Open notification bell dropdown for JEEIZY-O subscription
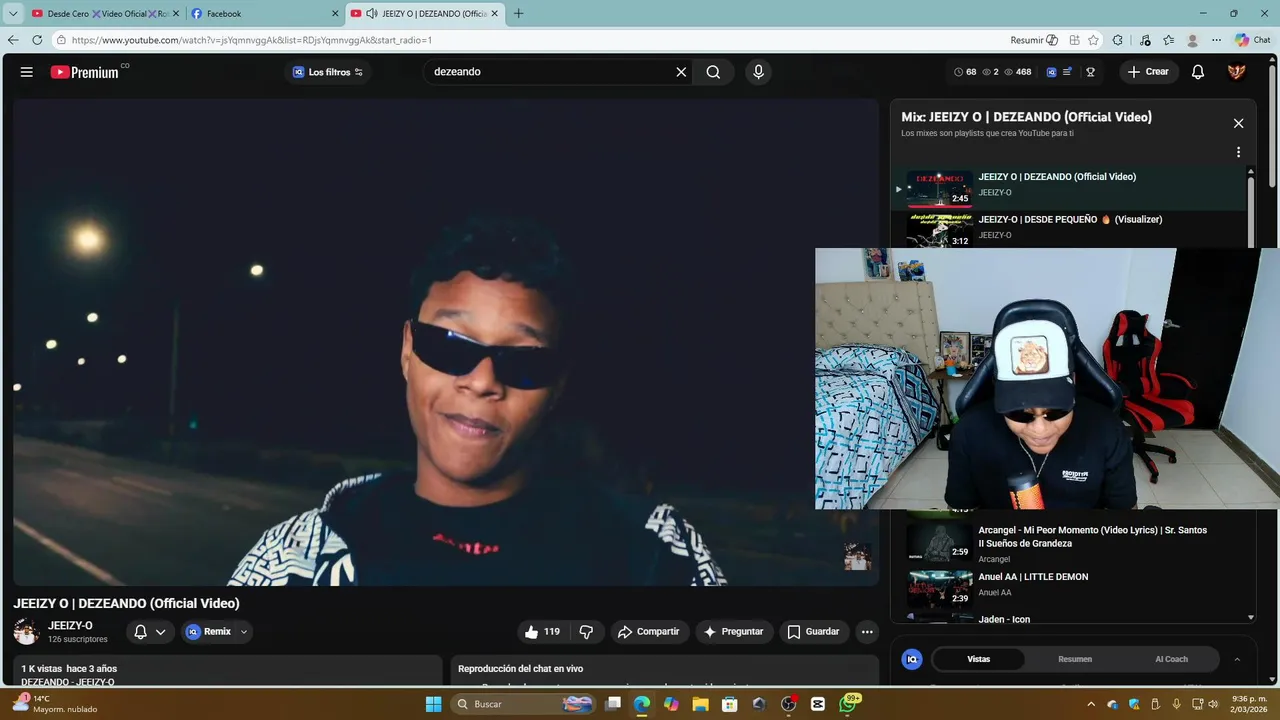This screenshot has height=720, width=1280. click(150, 632)
